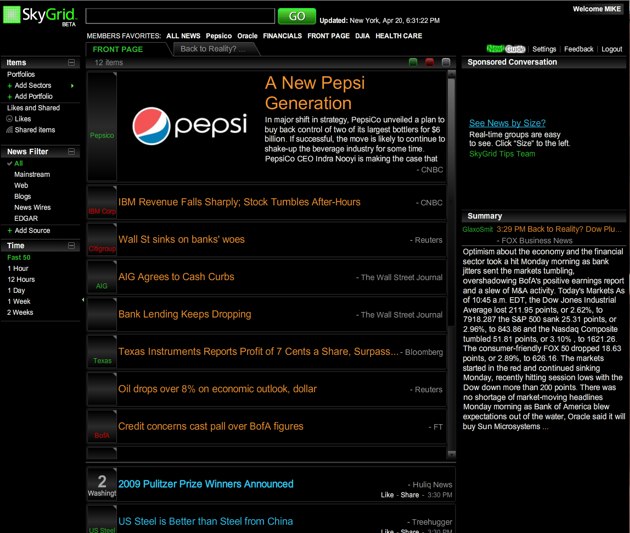630x533 pixels.
Task: Open HEALTH CARE favorite
Action: click(x=399, y=36)
